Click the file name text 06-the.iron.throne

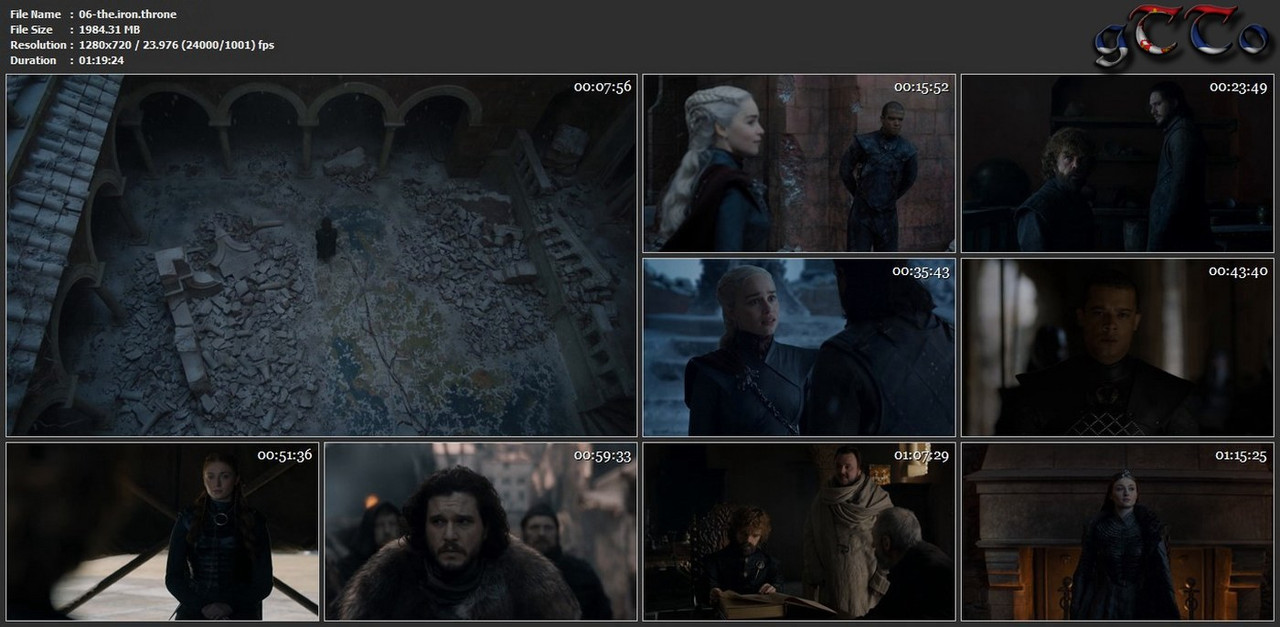point(127,14)
